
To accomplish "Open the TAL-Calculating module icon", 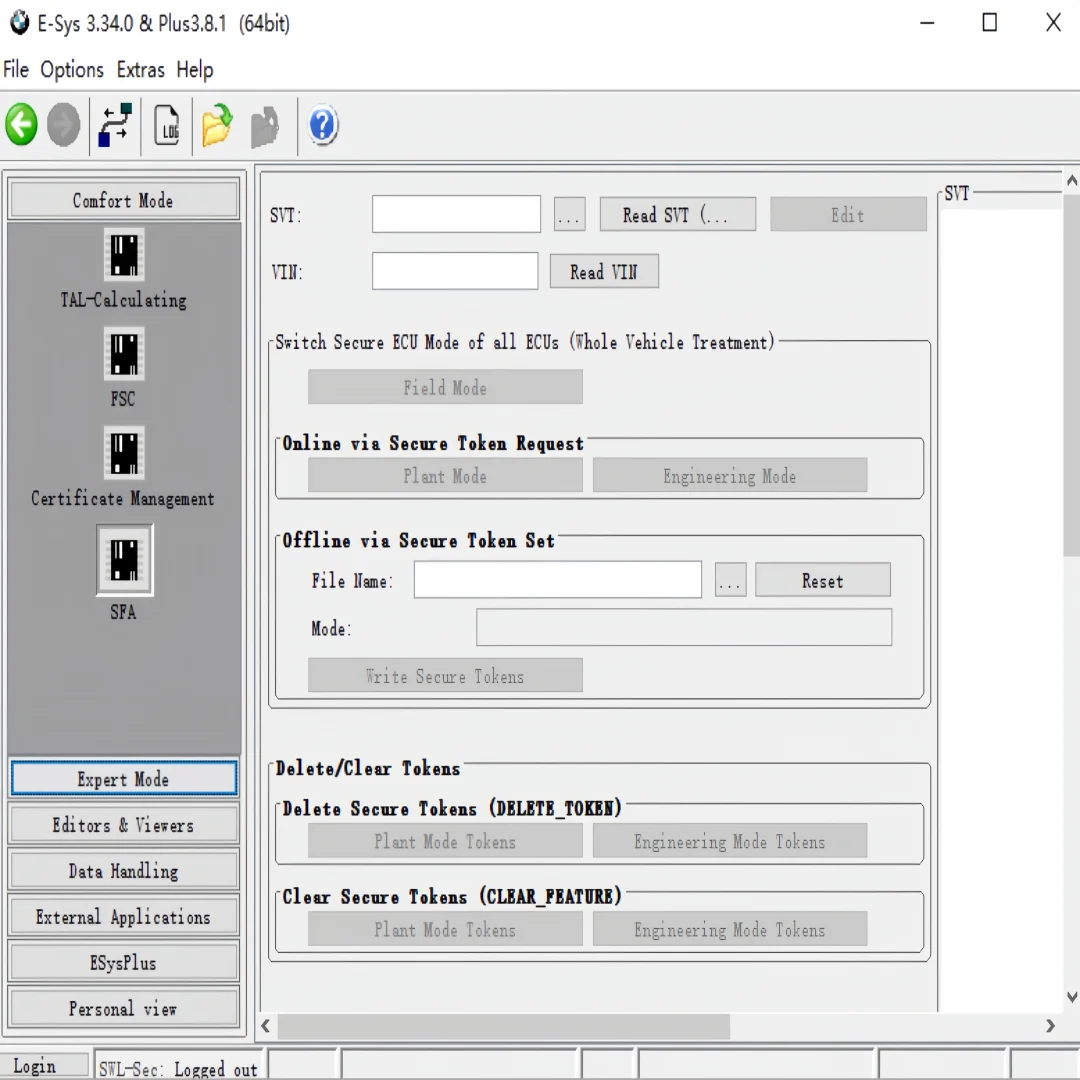I will click(x=124, y=254).
